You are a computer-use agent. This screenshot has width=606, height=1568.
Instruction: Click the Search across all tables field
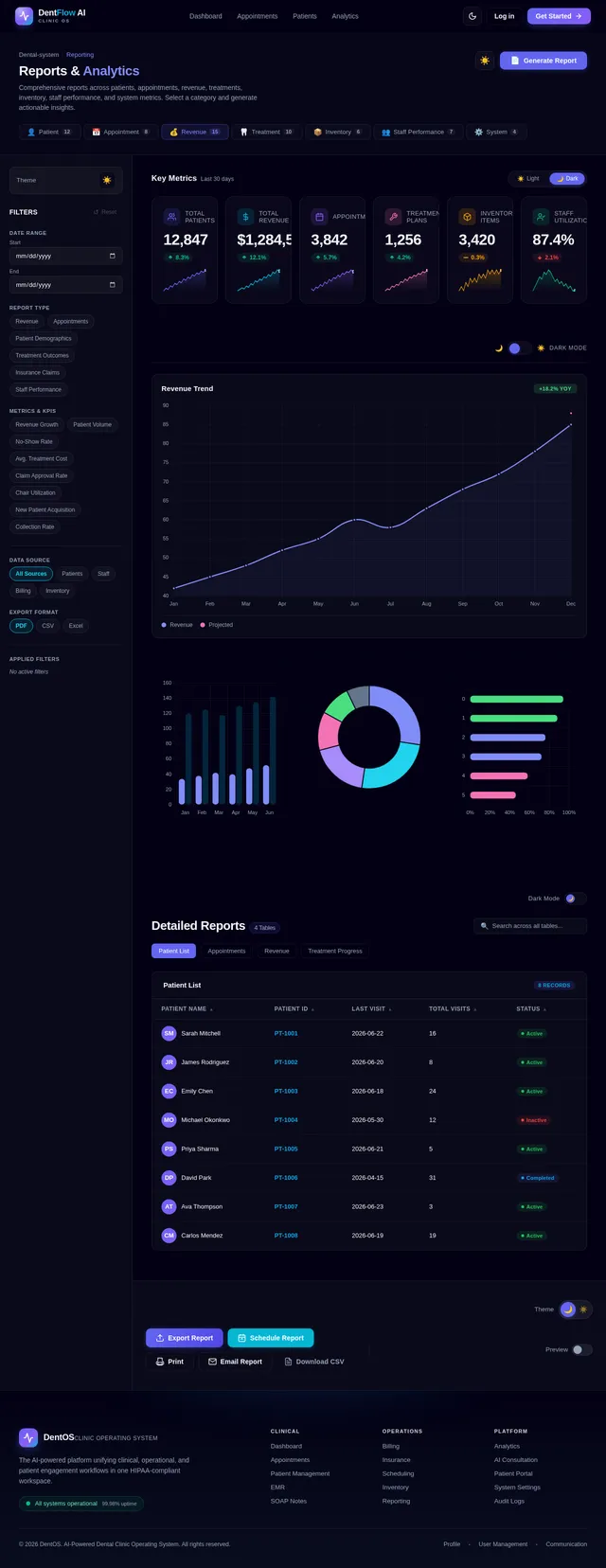click(530, 926)
